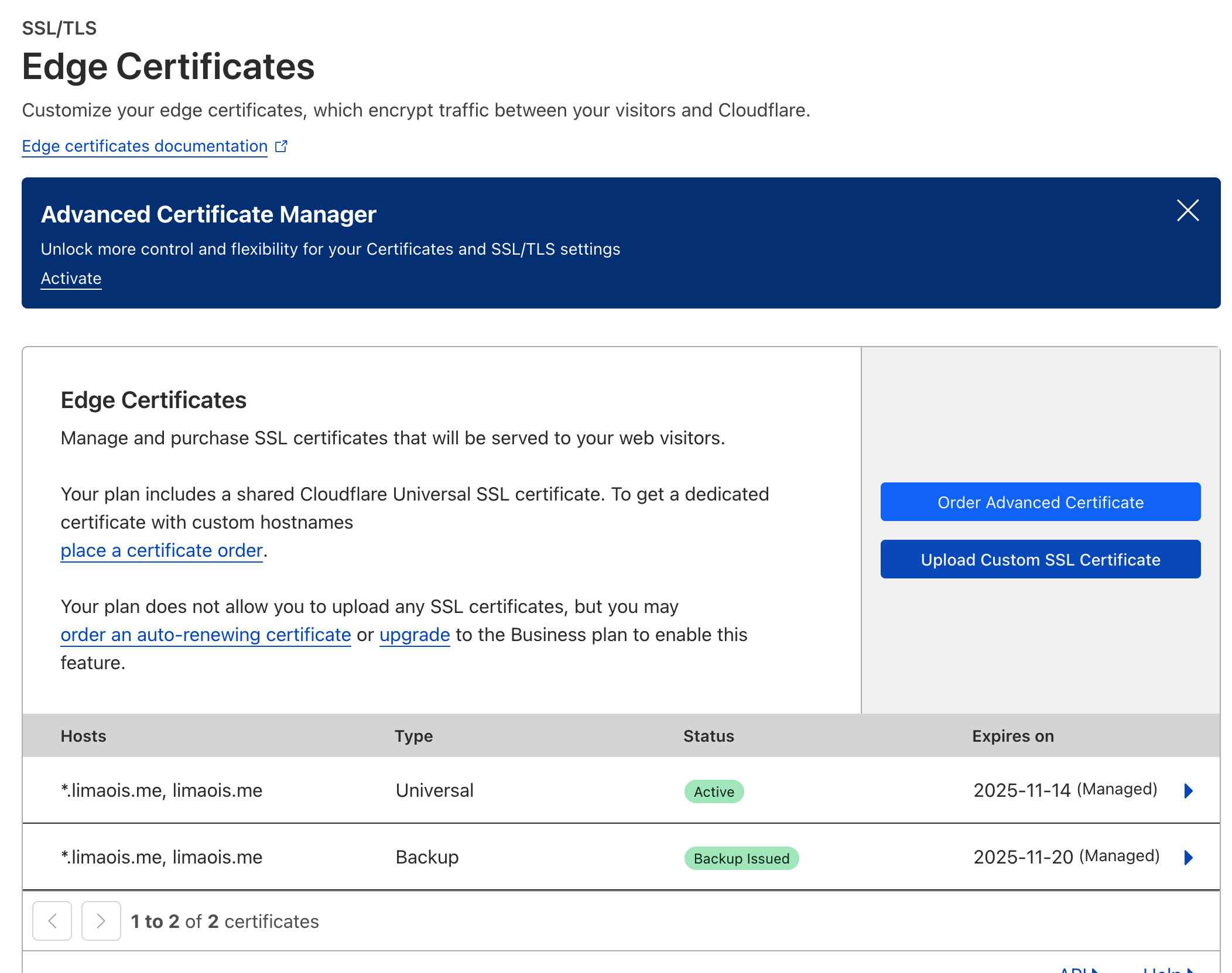Click the Active status badge

coord(714,792)
